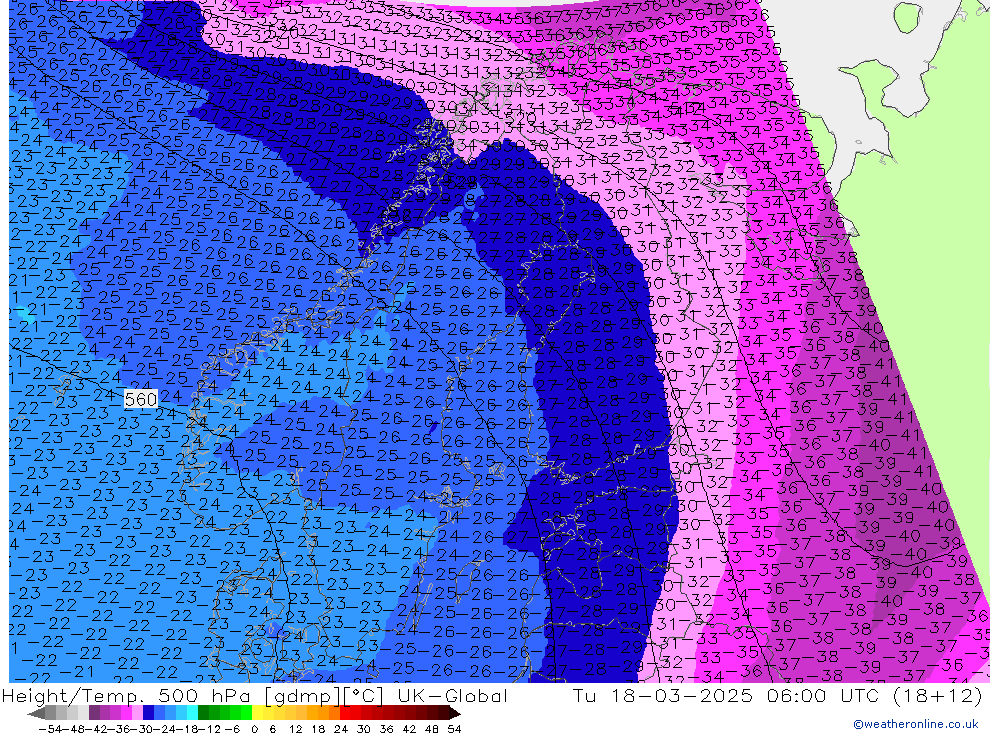The width and height of the screenshot is (1000, 733).
Task: Click the '-30' legend value
Action: coord(142,729)
